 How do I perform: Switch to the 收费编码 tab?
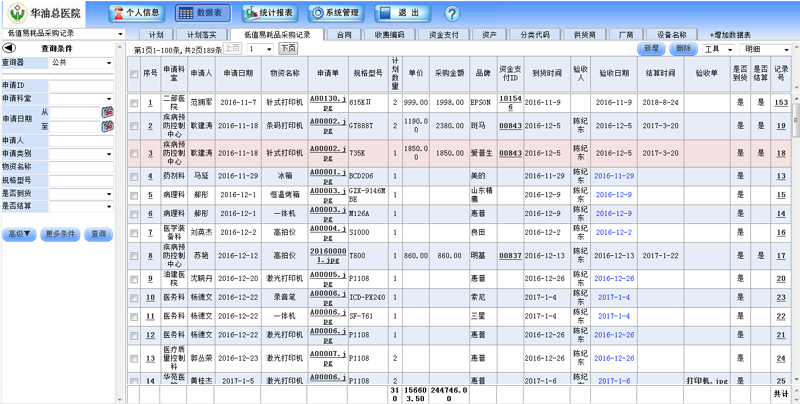point(389,35)
